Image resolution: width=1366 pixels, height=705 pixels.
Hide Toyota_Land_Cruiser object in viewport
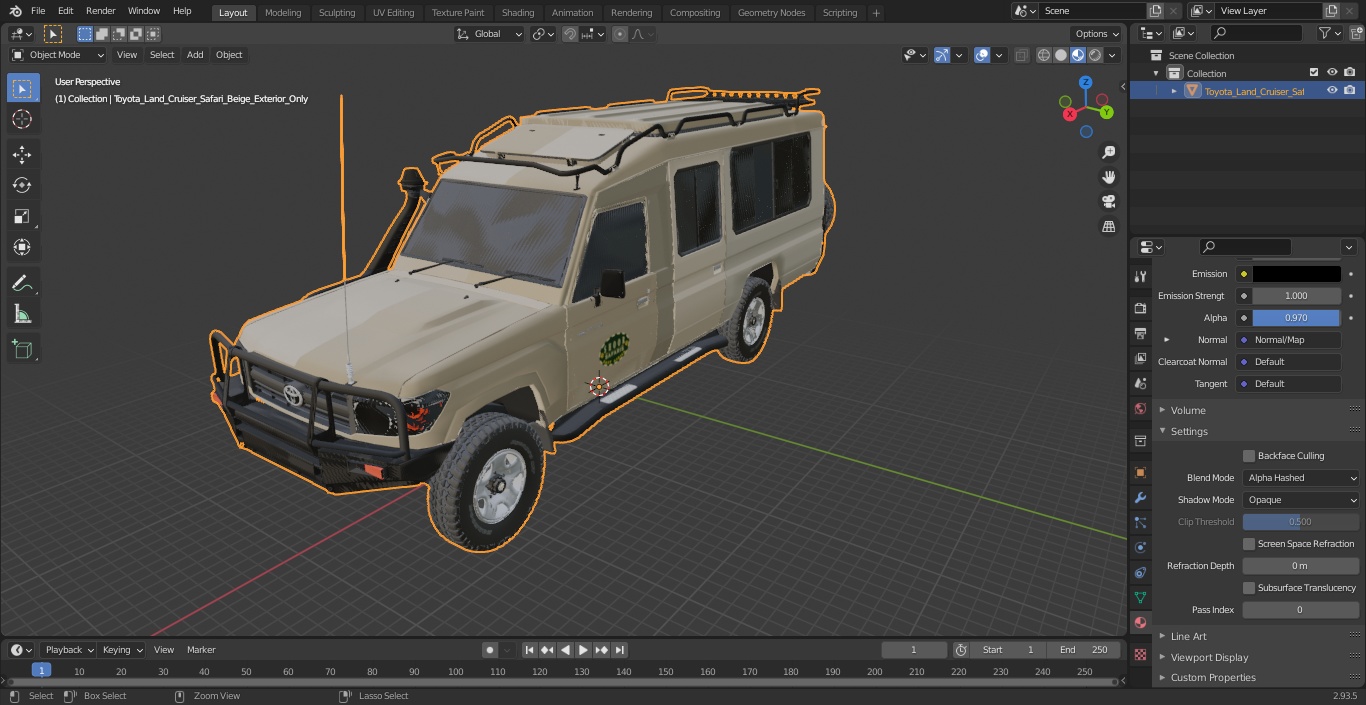click(x=1332, y=90)
